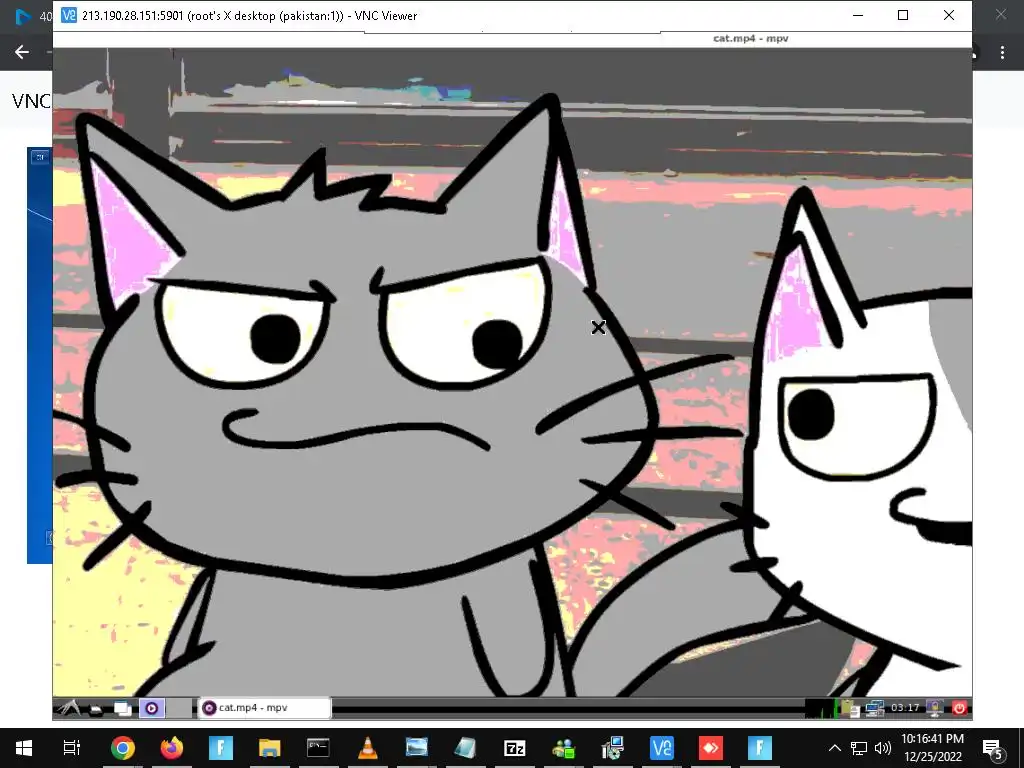Open Task View on the Windows taskbar

coord(71,748)
